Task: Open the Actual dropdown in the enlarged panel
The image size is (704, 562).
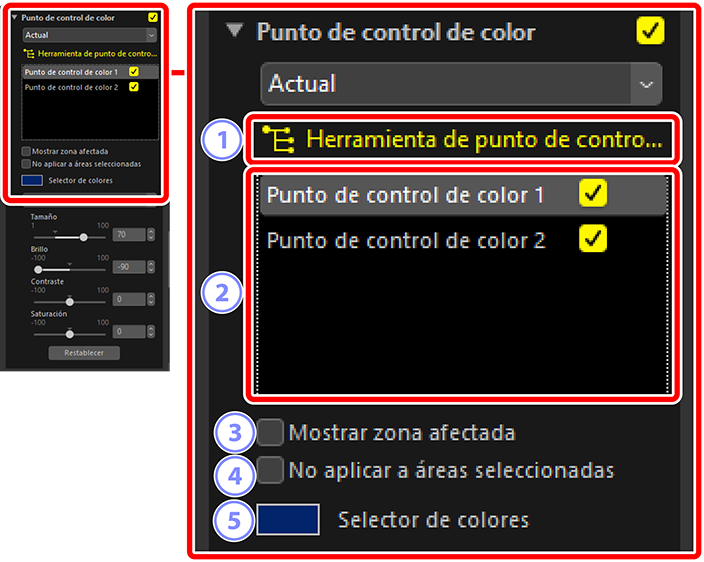Action: pos(461,84)
